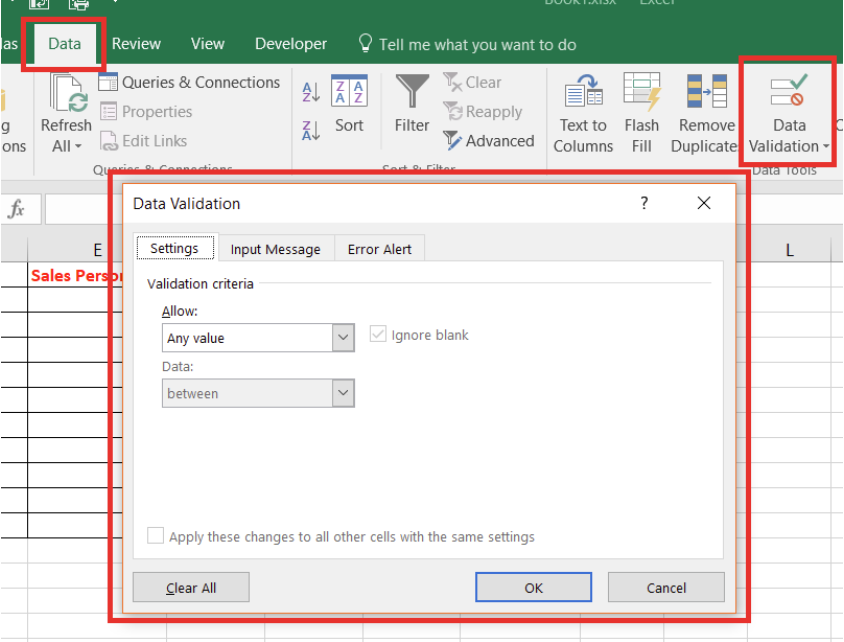Click the Filter funnel icon

(412, 93)
